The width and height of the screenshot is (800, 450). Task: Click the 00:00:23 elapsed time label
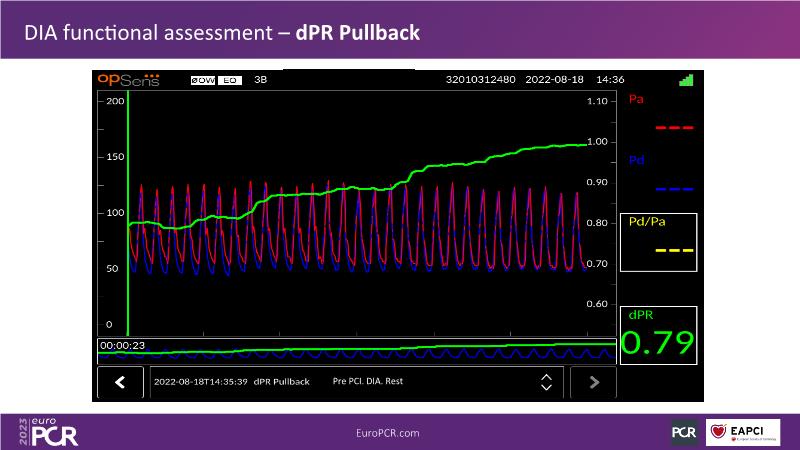click(121, 345)
